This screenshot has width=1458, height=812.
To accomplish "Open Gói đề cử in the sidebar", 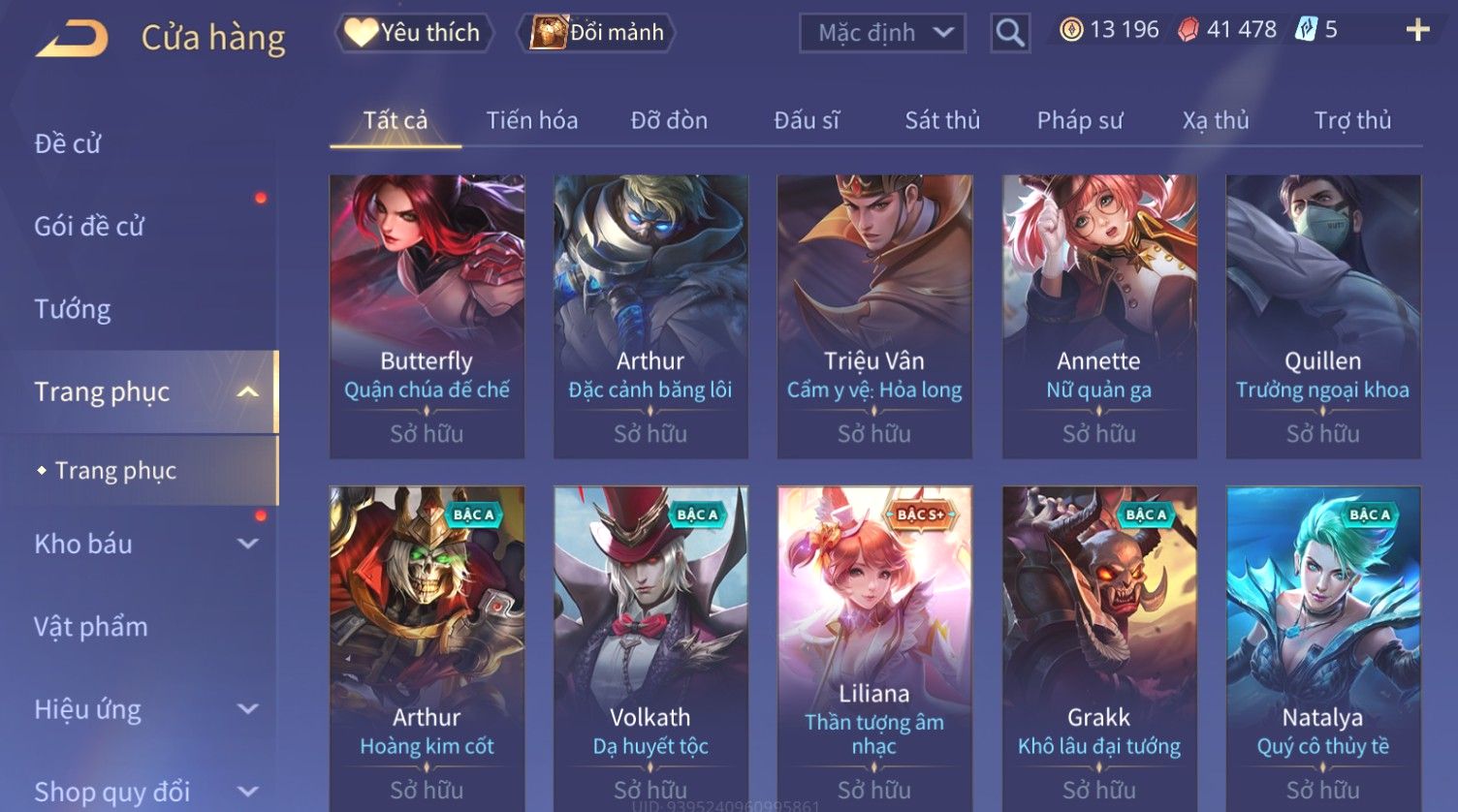I will pyautogui.click(x=89, y=227).
